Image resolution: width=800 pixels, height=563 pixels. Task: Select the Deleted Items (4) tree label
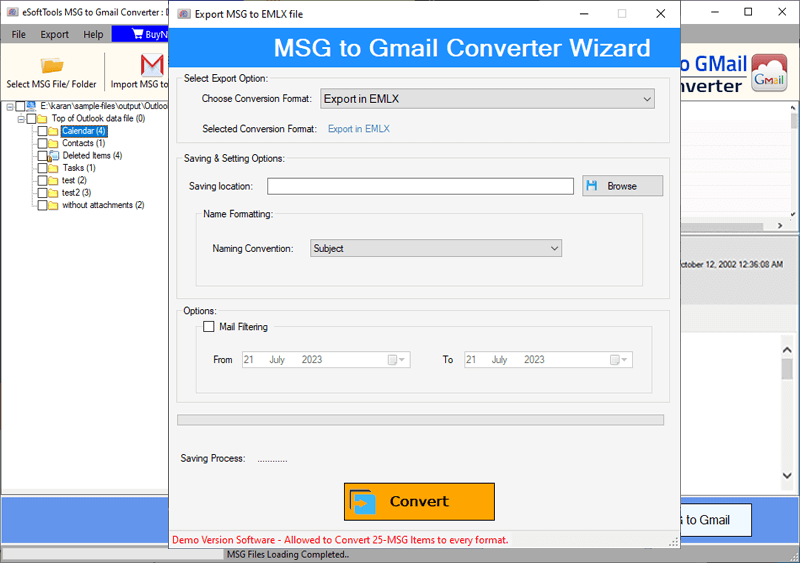click(x=92, y=156)
